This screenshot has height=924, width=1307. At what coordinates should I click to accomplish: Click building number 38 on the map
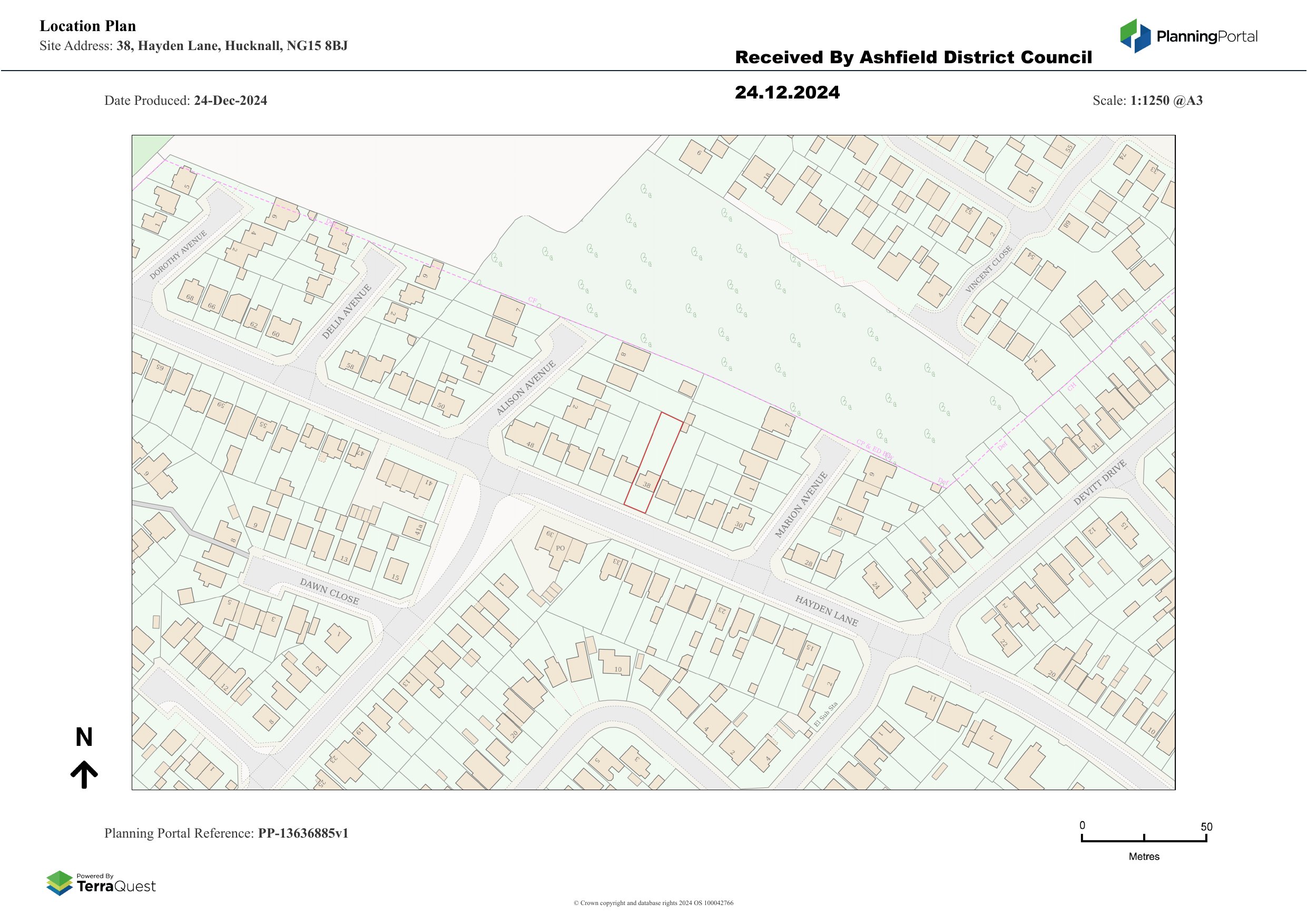click(x=647, y=485)
